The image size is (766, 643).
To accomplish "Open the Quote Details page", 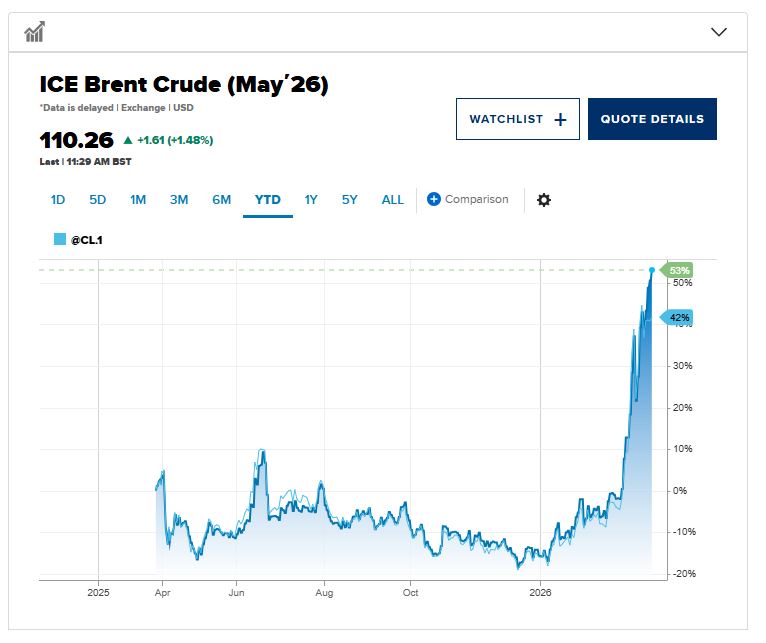I will (x=652, y=119).
